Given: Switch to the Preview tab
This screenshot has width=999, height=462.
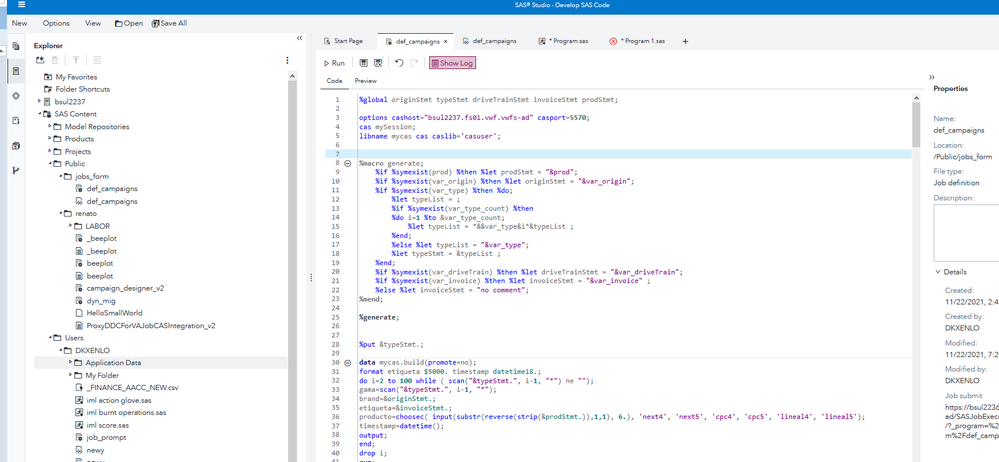Looking at the screenshot, I should pos(365,81).
